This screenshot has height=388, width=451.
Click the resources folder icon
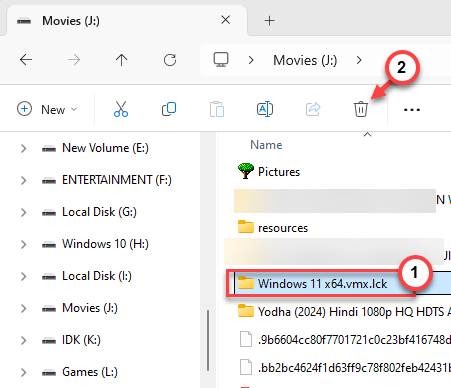pyautogui.click(x=246, y=227)
